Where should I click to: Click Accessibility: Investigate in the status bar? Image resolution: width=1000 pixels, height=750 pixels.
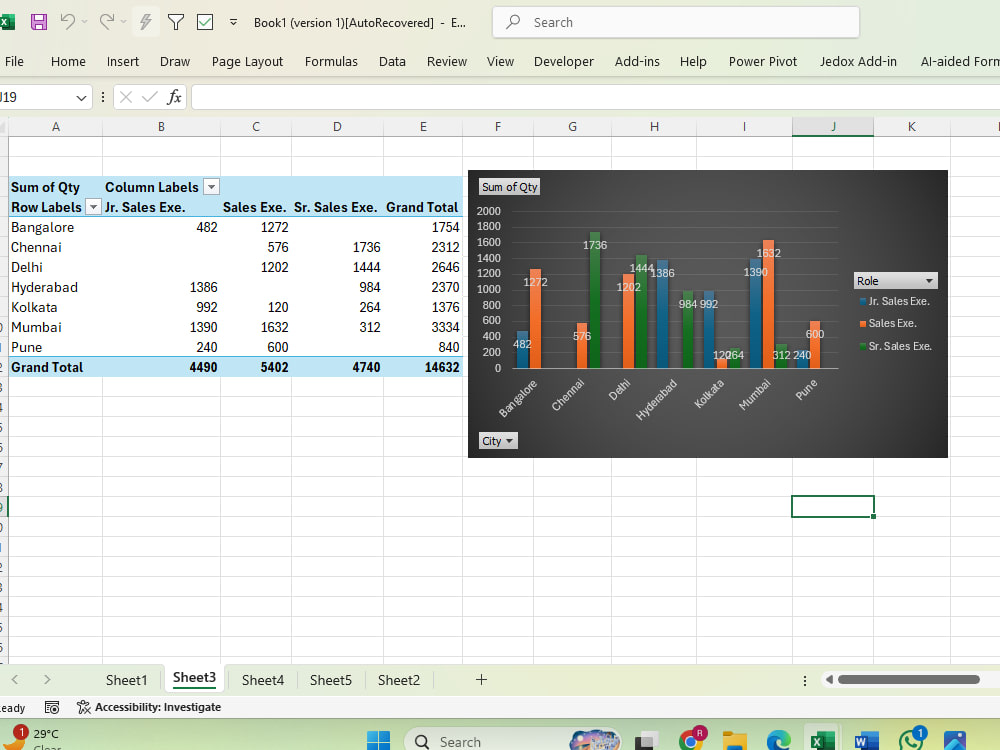click(x=149, y=707)
